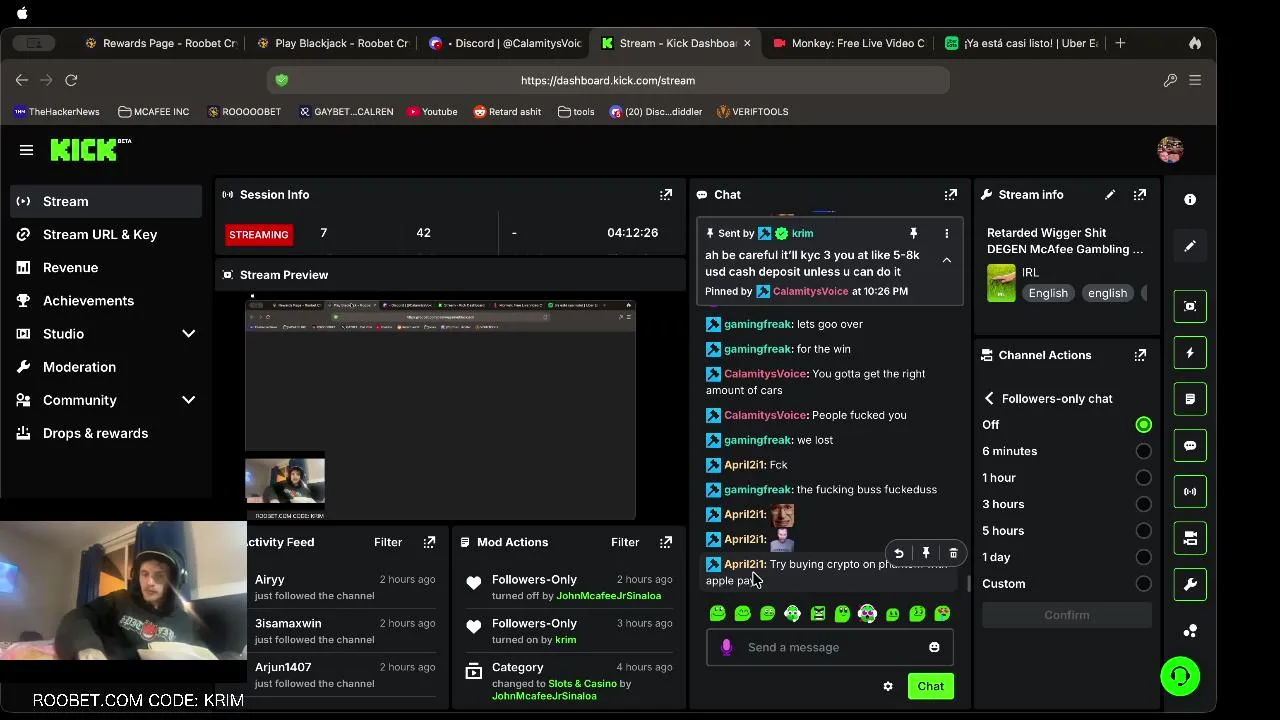Viewport: 1280px width, 720px height.
Task: Click the broadcast signal sidebar icon
Action: tap(1190, 492)
